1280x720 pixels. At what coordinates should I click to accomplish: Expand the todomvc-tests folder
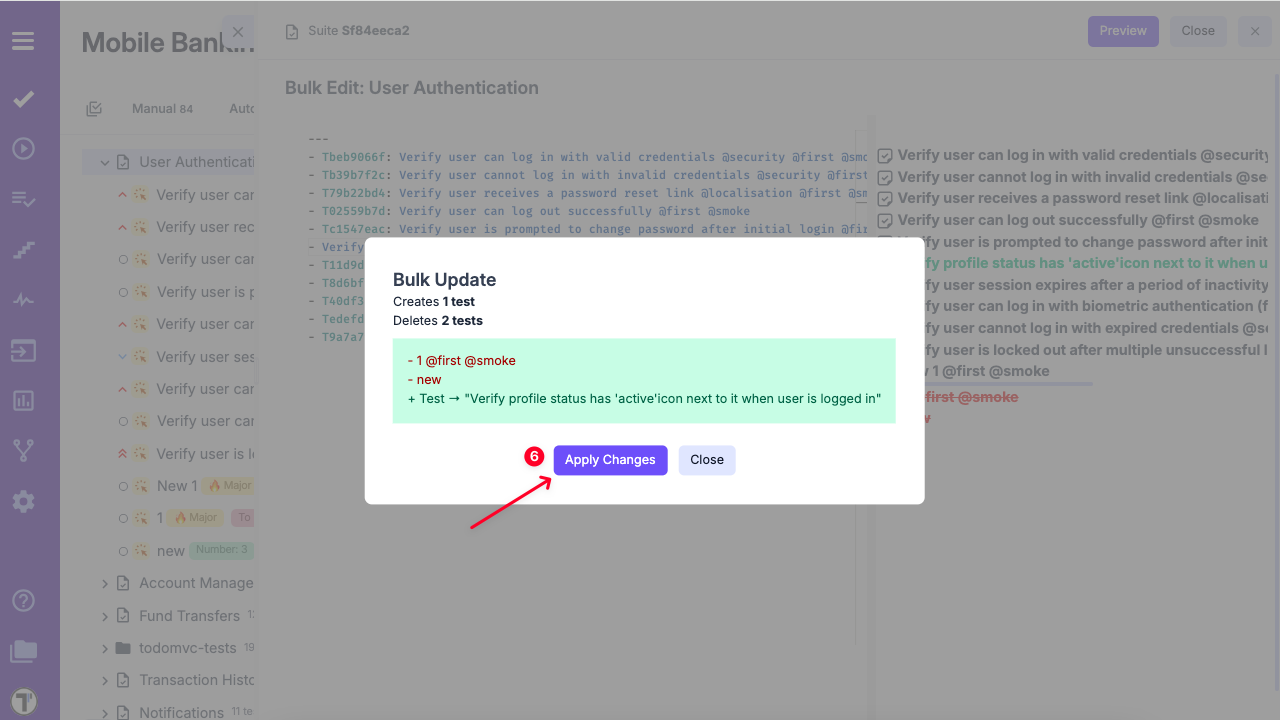click(104, 648)
